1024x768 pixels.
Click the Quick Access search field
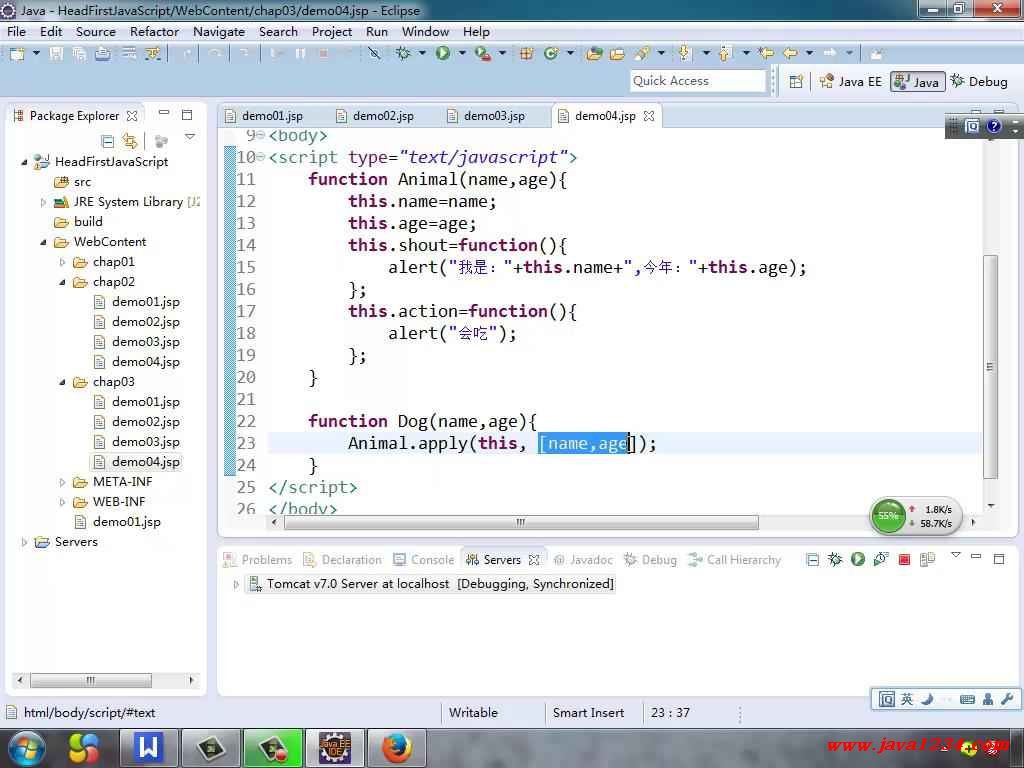click(x=697, y=81)
